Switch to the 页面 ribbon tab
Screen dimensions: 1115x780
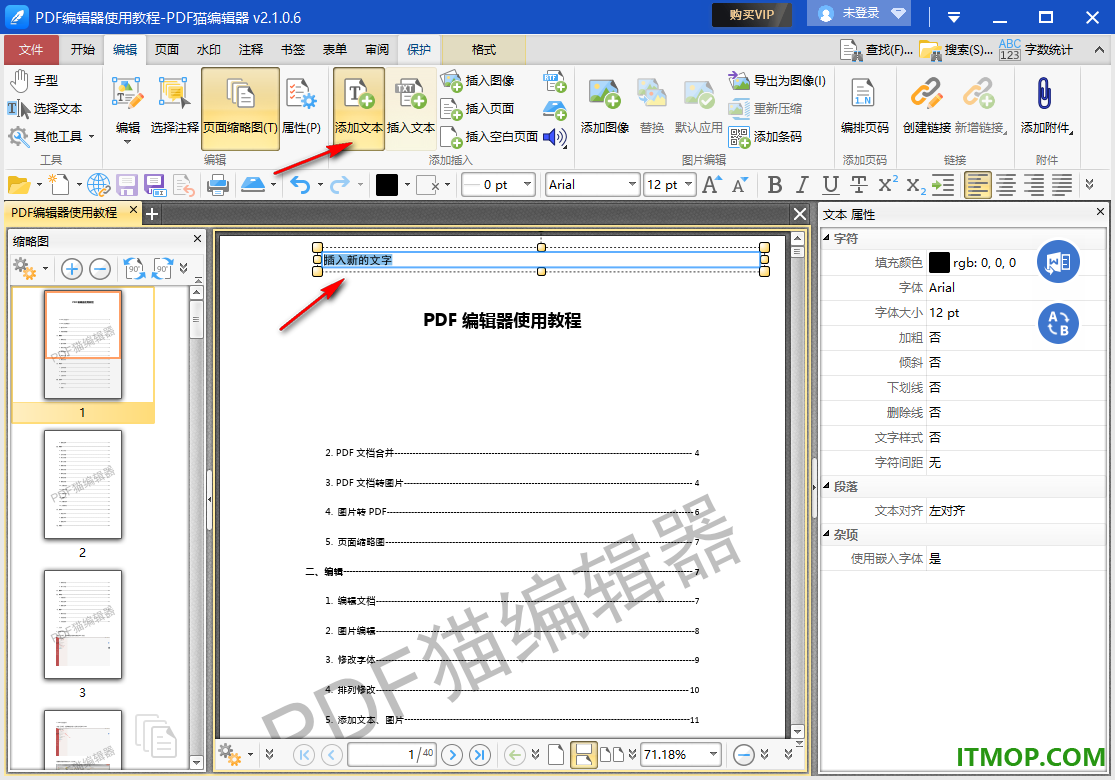pos(166,50)
